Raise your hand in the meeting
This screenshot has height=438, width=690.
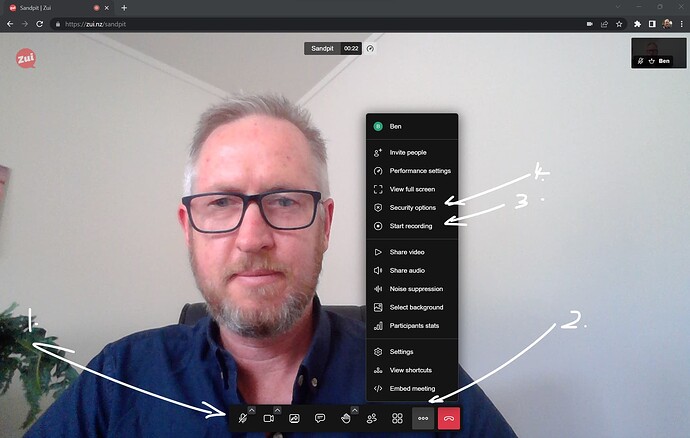tap(345, 418)
